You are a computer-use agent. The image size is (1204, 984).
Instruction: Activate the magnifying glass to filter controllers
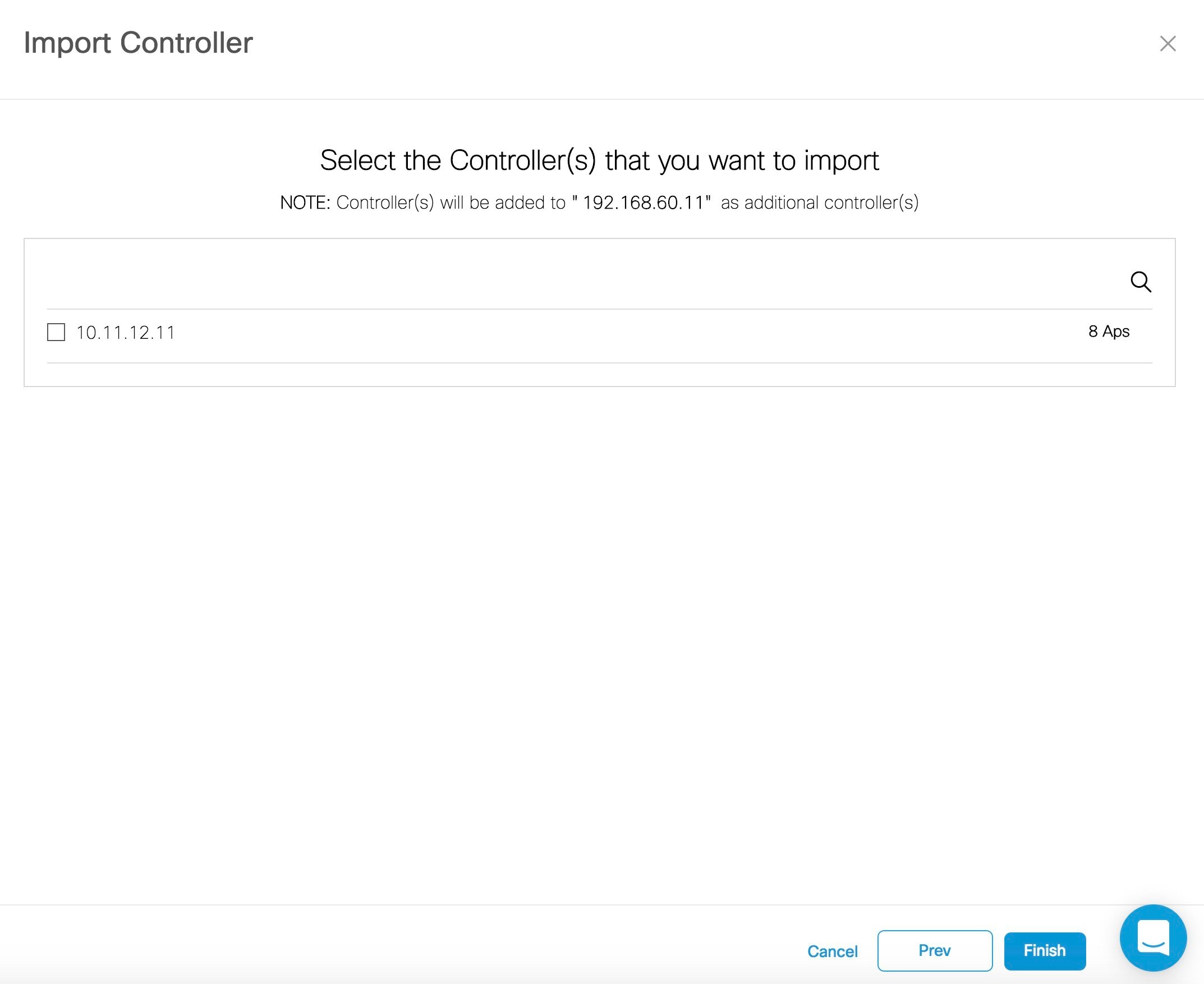pos(1141,282)
